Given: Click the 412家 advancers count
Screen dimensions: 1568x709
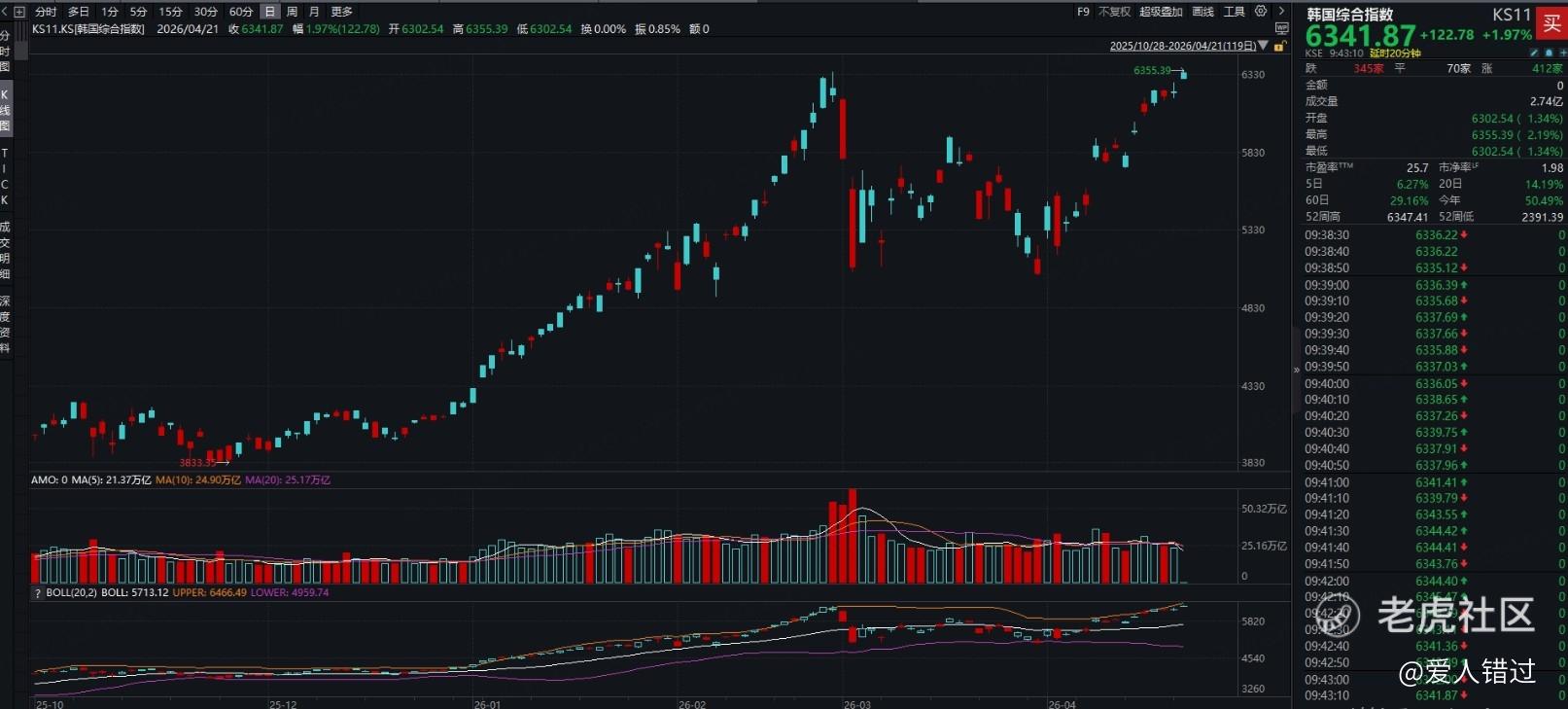Looking at the screenshot, I should pyautogui.click(x=1548, y=69).
